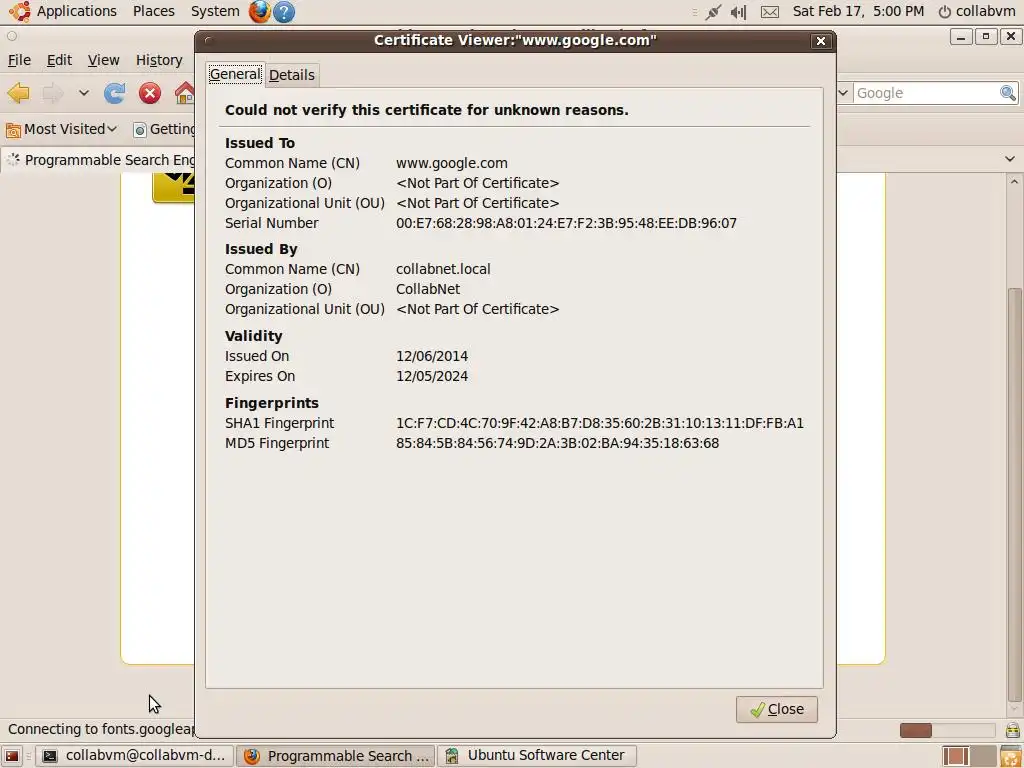Screen dimensions: 1024x768
Task: Click the expiry date 12/05/2024
Action: tap(432, 376)
